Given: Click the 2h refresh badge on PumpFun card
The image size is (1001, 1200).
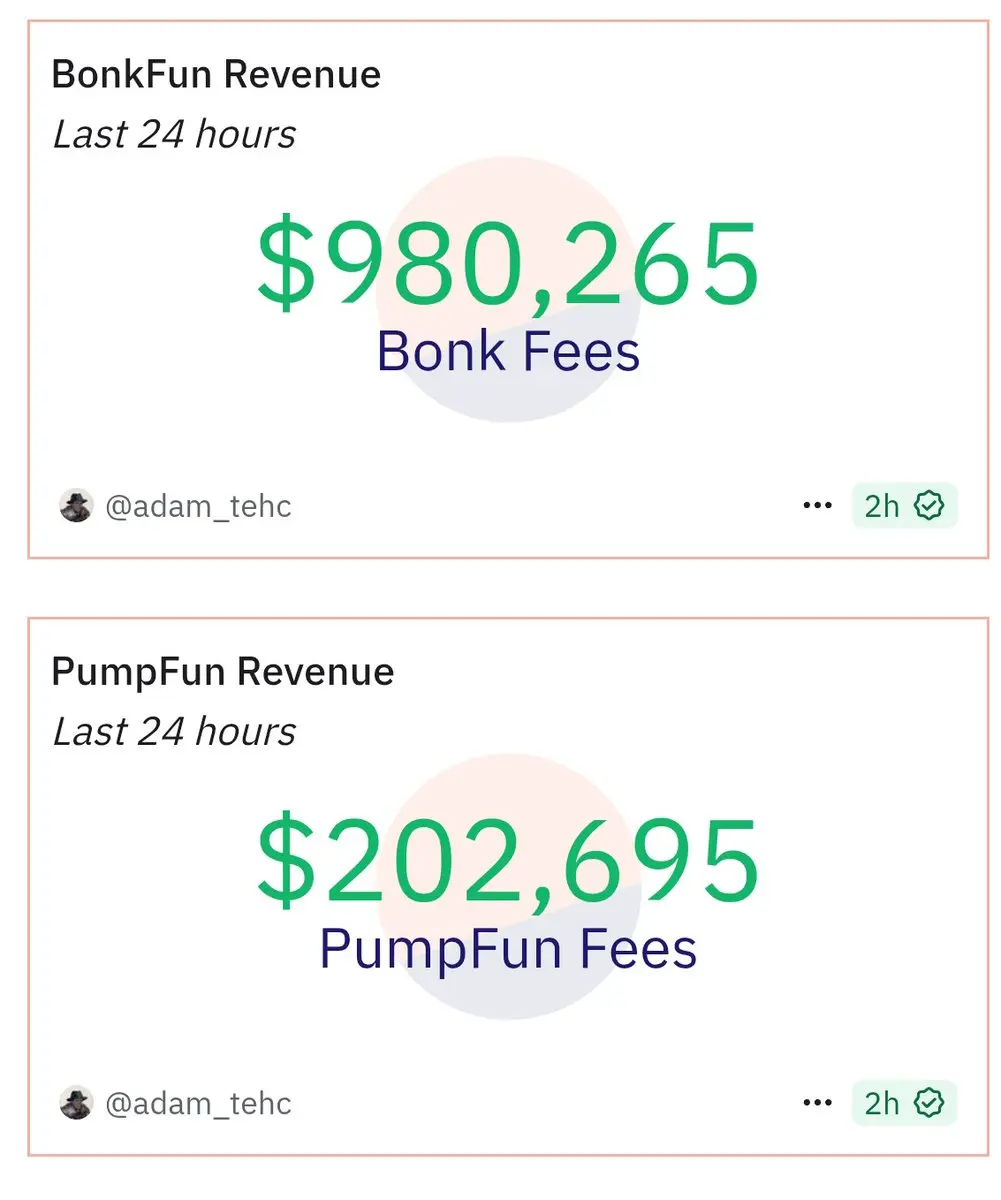Looking at the screenshot, I should [x=905, y=1103].
